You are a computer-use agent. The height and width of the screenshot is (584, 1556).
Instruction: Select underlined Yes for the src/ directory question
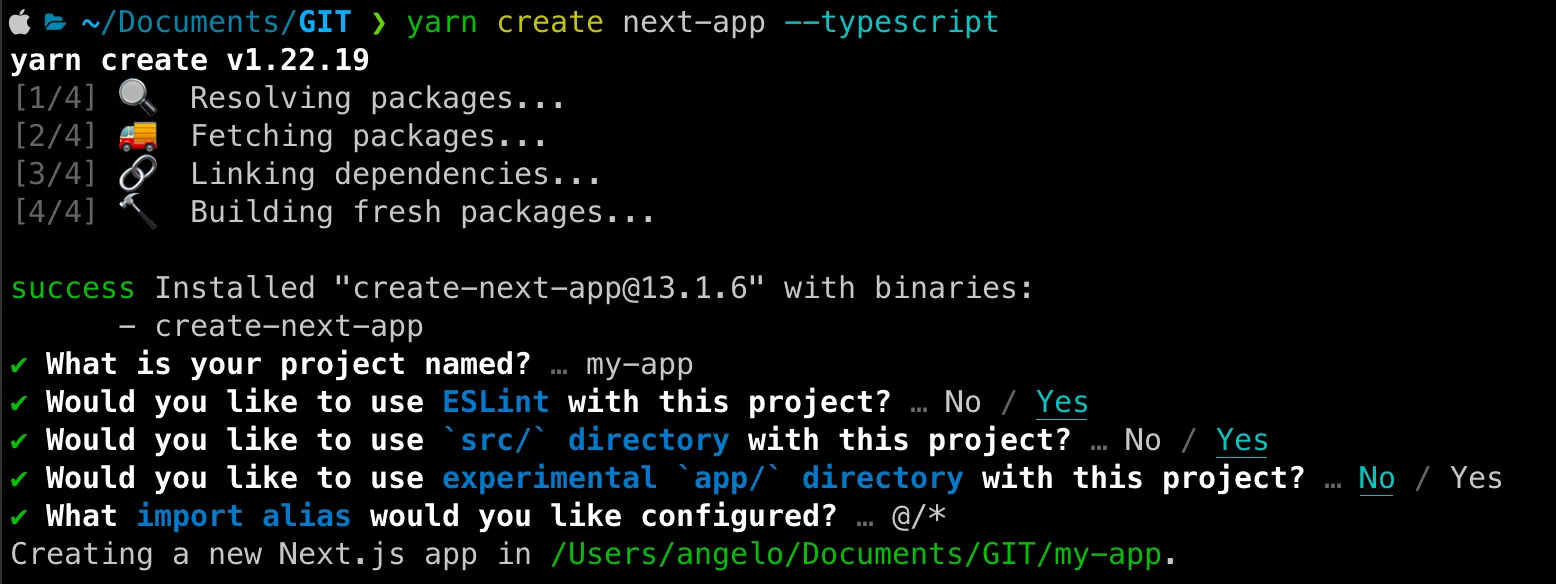coord(1242,441)
